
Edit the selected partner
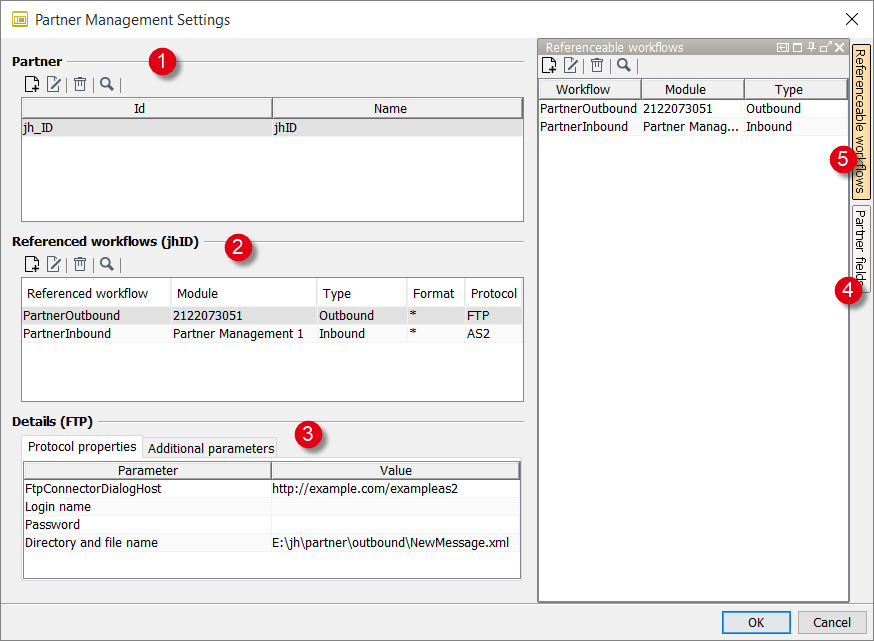pyautogui.click(x=53, y=84)
